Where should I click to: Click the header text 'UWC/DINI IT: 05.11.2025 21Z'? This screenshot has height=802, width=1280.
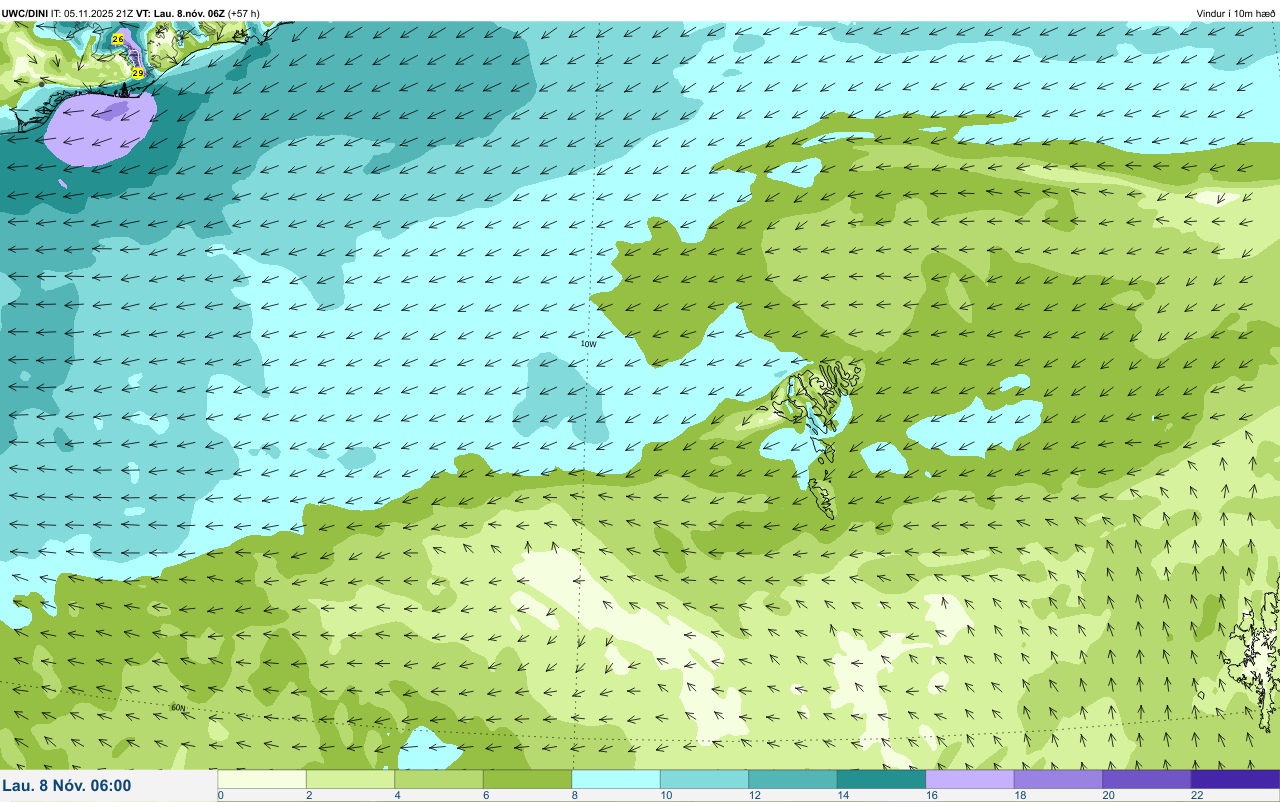[67, 13]
